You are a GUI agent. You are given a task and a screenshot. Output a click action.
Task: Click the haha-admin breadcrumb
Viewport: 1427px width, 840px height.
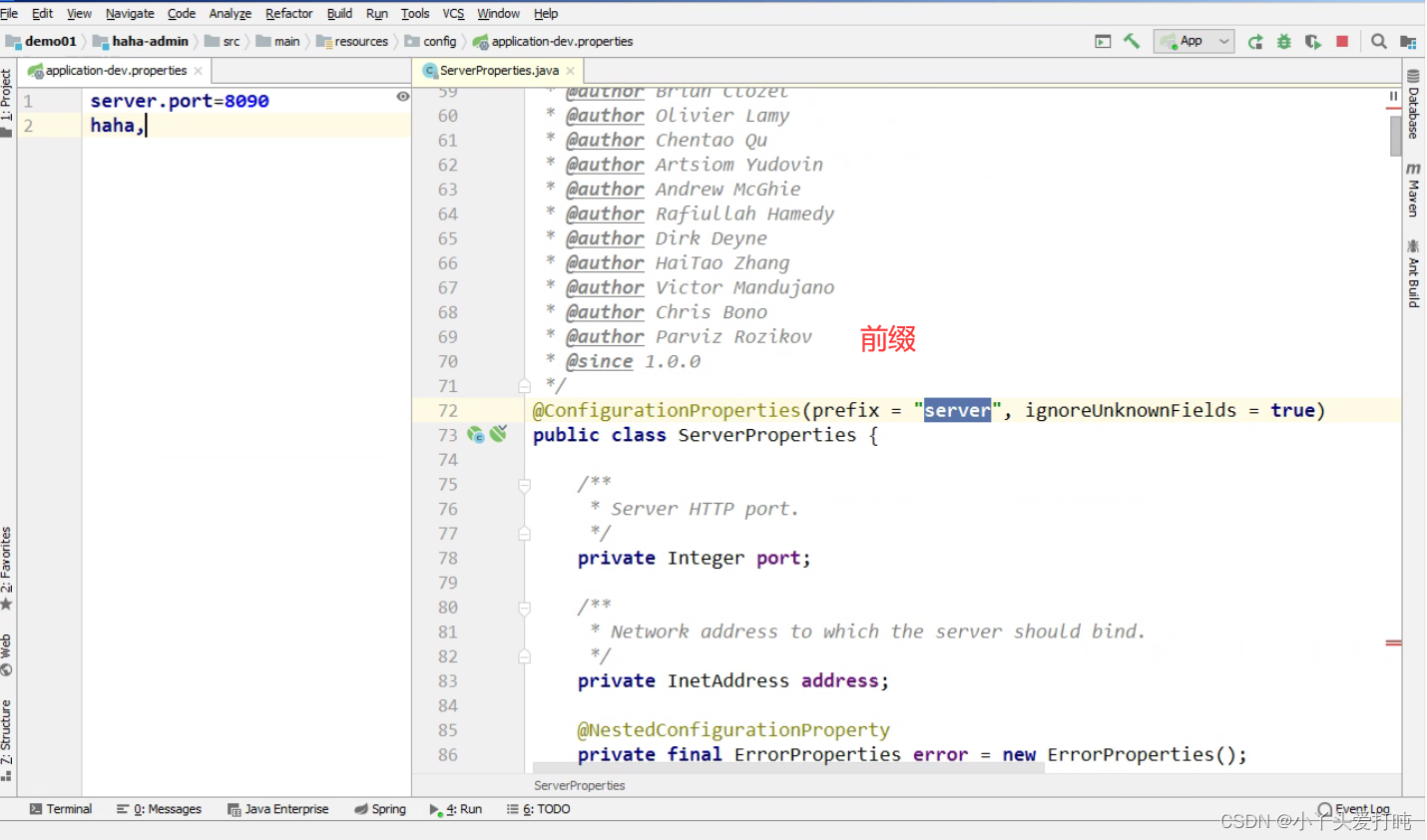coord(141,41)
